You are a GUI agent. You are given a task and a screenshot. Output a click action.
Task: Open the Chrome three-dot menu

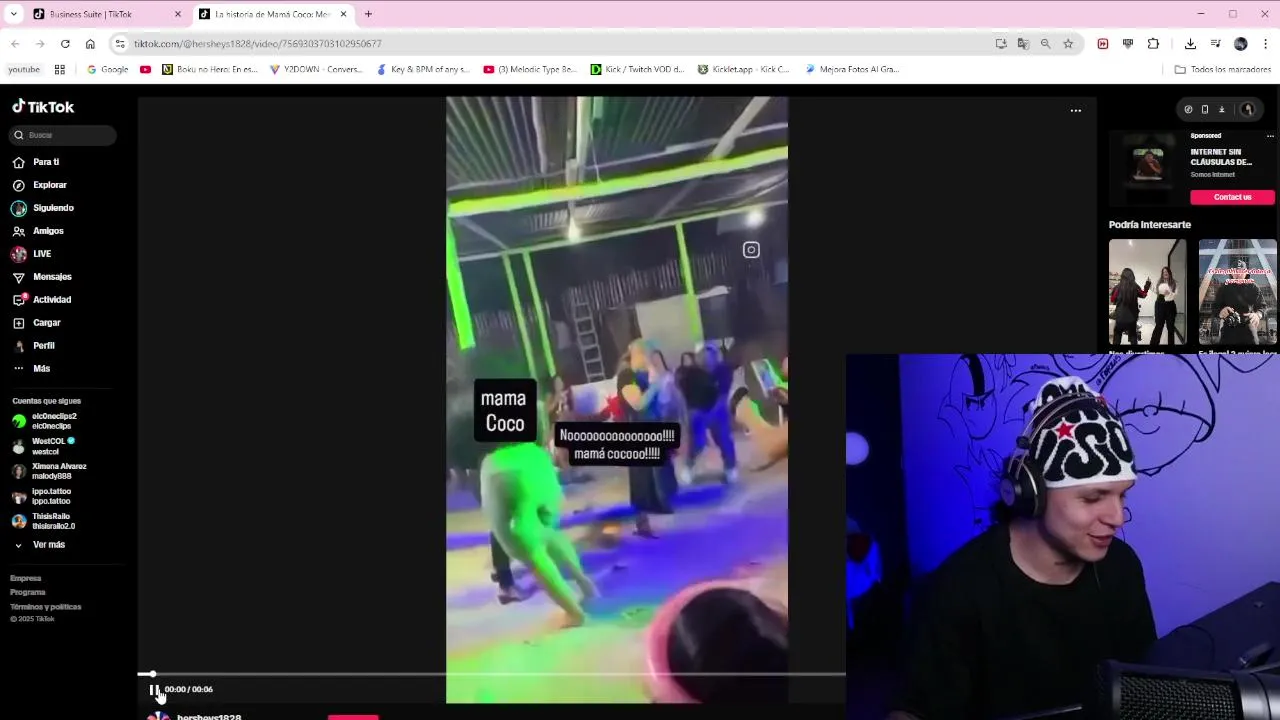[x=1266, y=44]
